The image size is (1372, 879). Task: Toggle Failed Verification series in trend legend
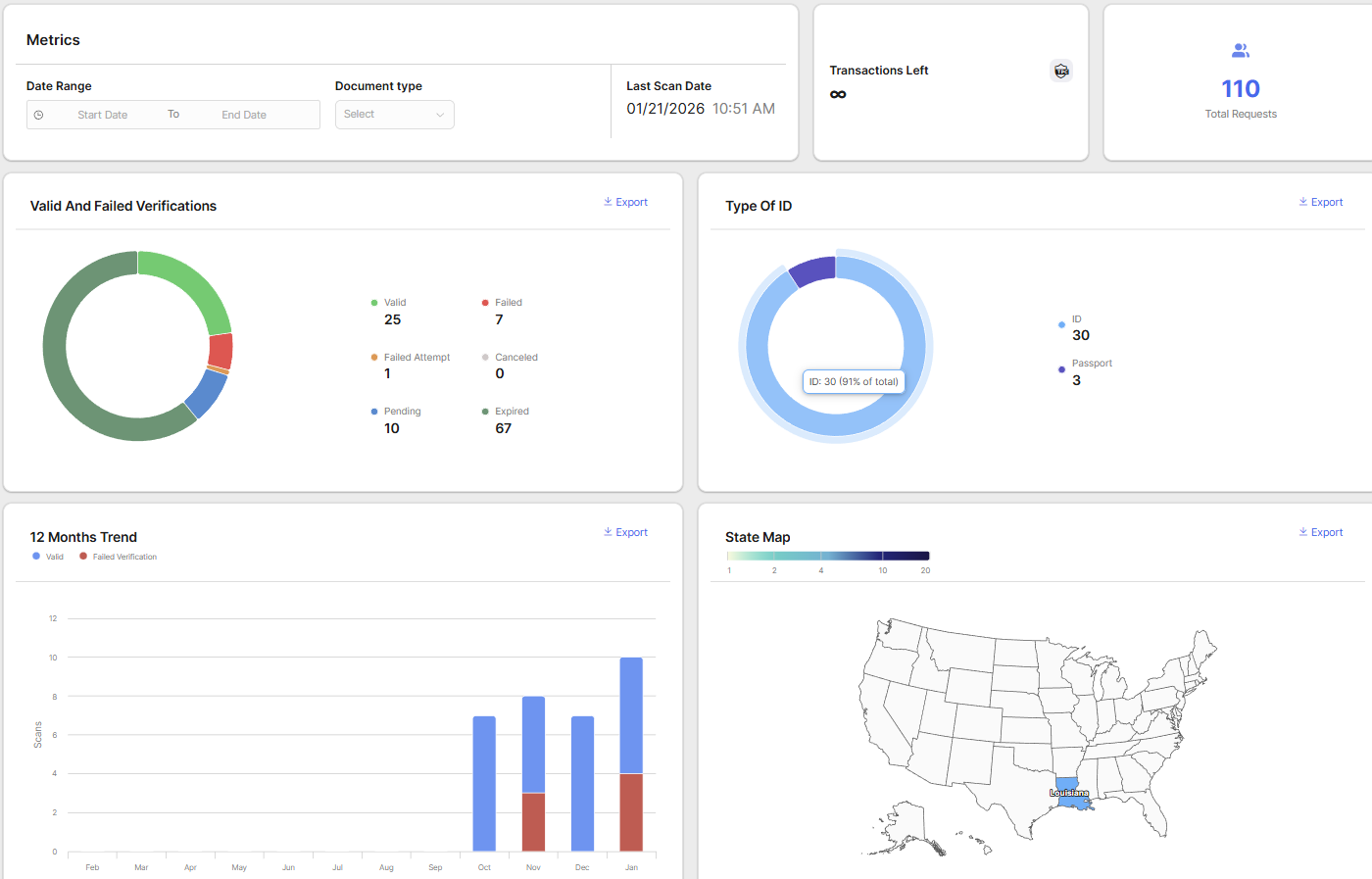pyautogui.click(x=119, y=557)
